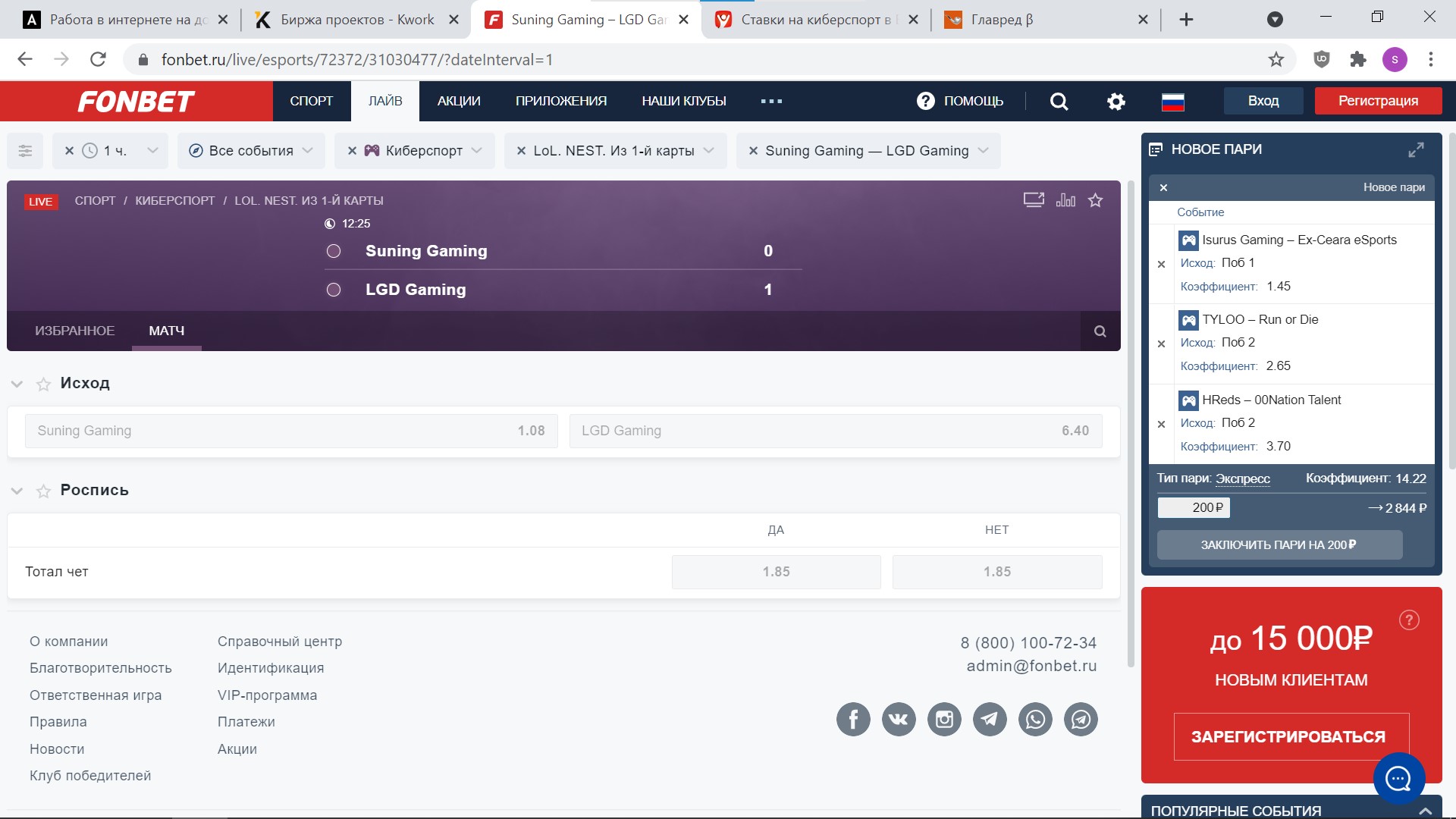Collapse Популярные события panel
This screenshot has height=819, width=1456.
tap(1425, 811)
